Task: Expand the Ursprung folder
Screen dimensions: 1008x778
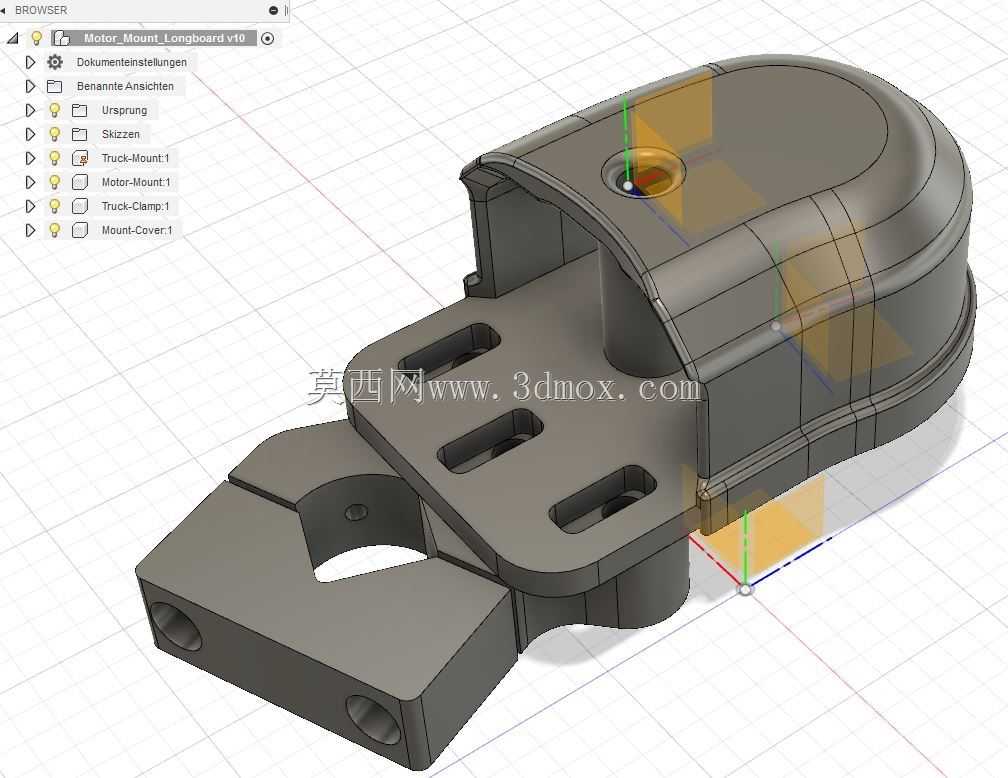Action: point(30,110)
